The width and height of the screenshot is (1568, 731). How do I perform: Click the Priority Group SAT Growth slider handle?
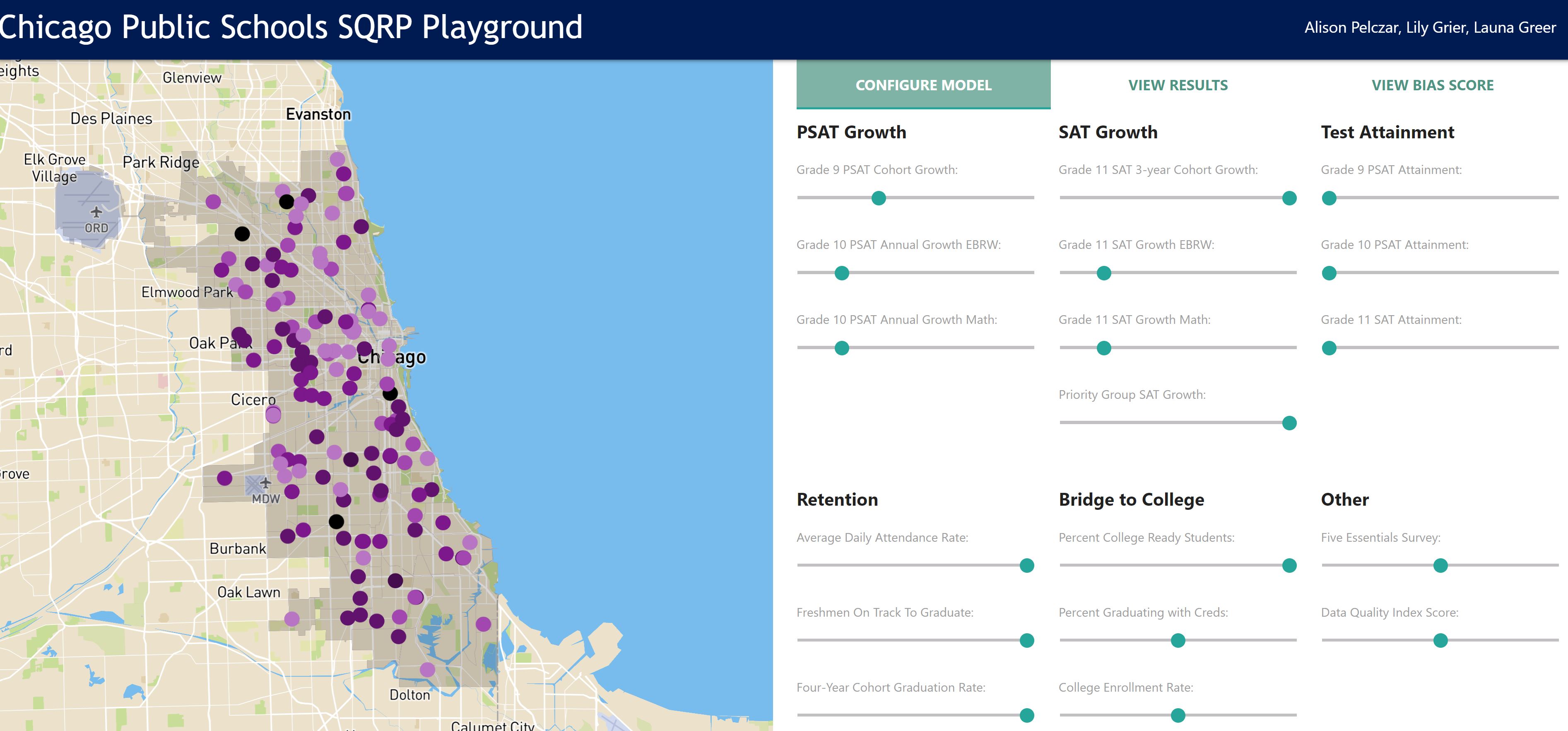coord(1289,423)
